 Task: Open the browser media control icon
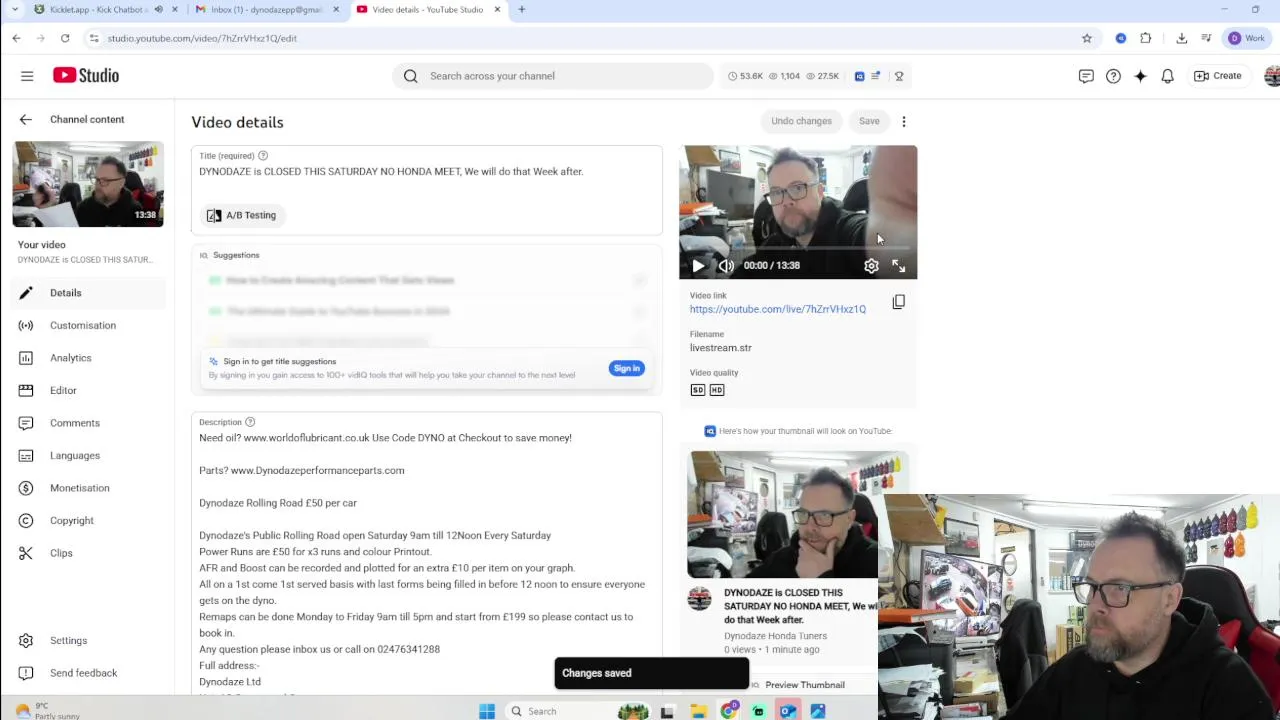tap(1207, 38)
